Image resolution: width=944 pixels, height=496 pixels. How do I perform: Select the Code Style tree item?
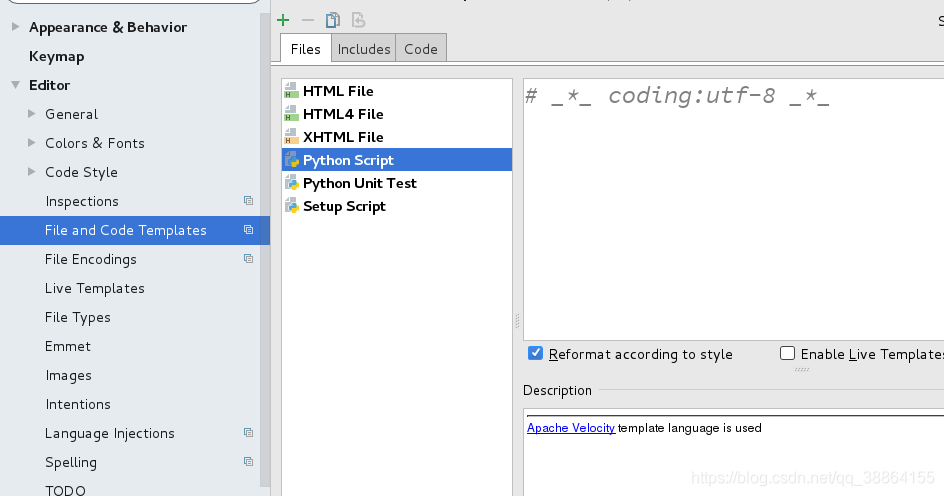point(81,172)
